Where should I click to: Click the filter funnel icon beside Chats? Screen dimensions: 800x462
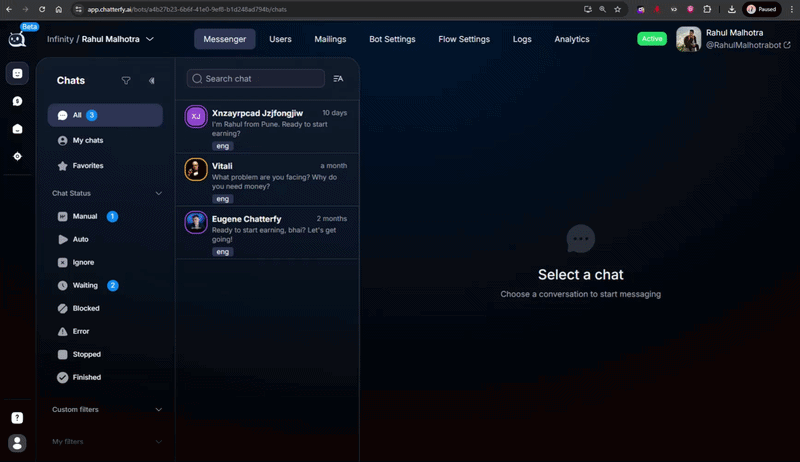(126, 81)
